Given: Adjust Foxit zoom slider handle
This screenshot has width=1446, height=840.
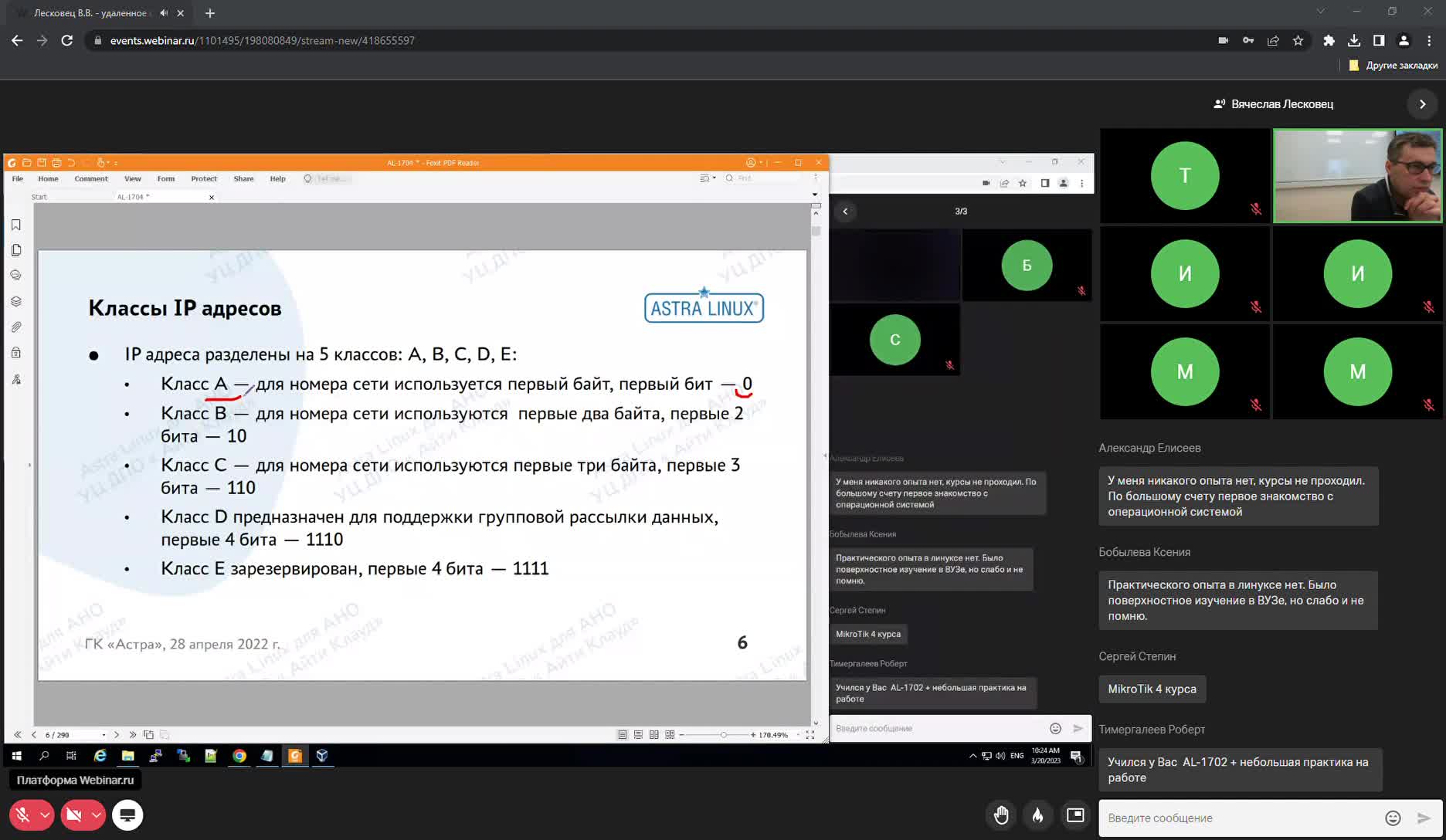Looking at the screenshot, I should 724,735.
